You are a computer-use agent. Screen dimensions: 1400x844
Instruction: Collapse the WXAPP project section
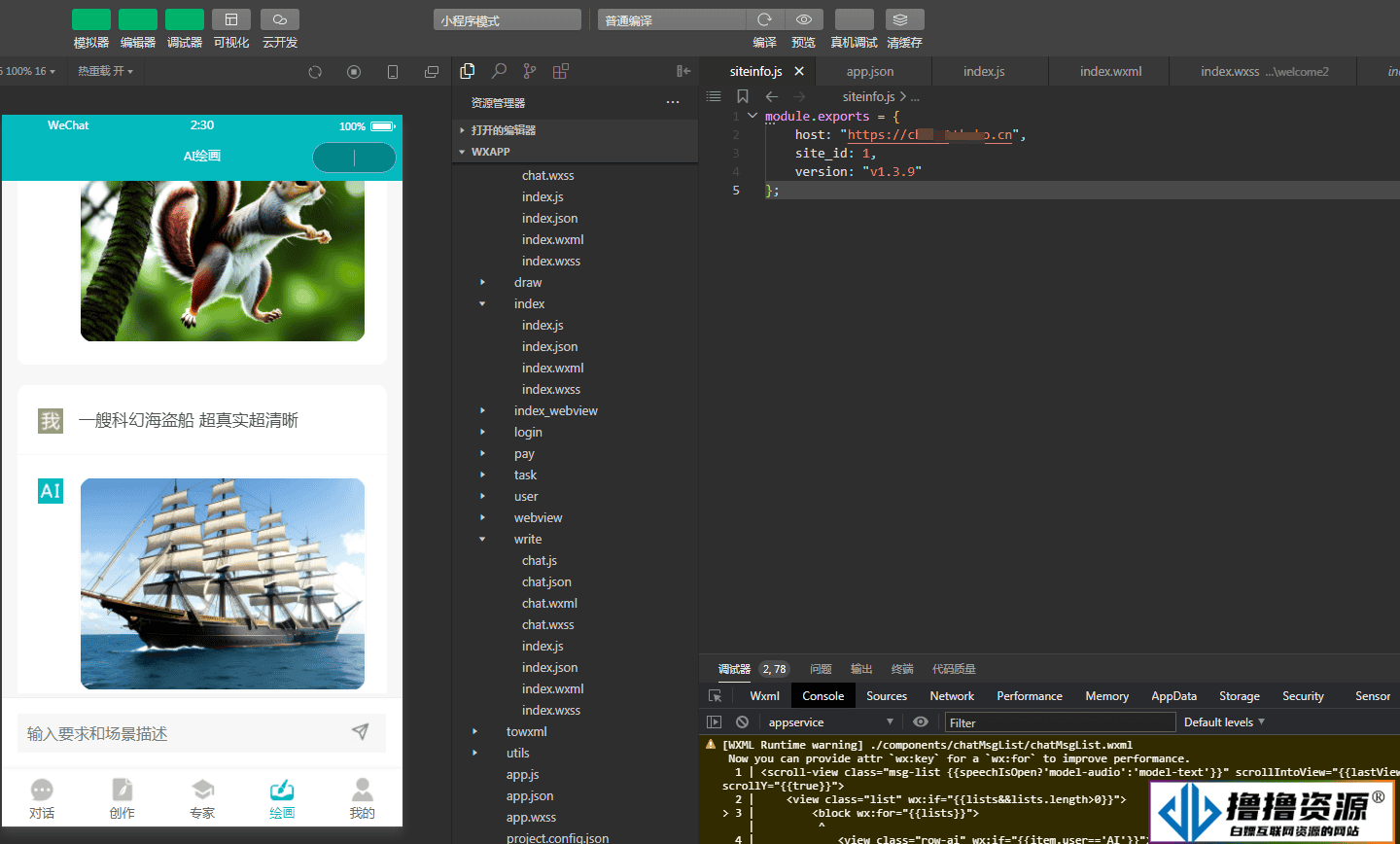[576, 152]
